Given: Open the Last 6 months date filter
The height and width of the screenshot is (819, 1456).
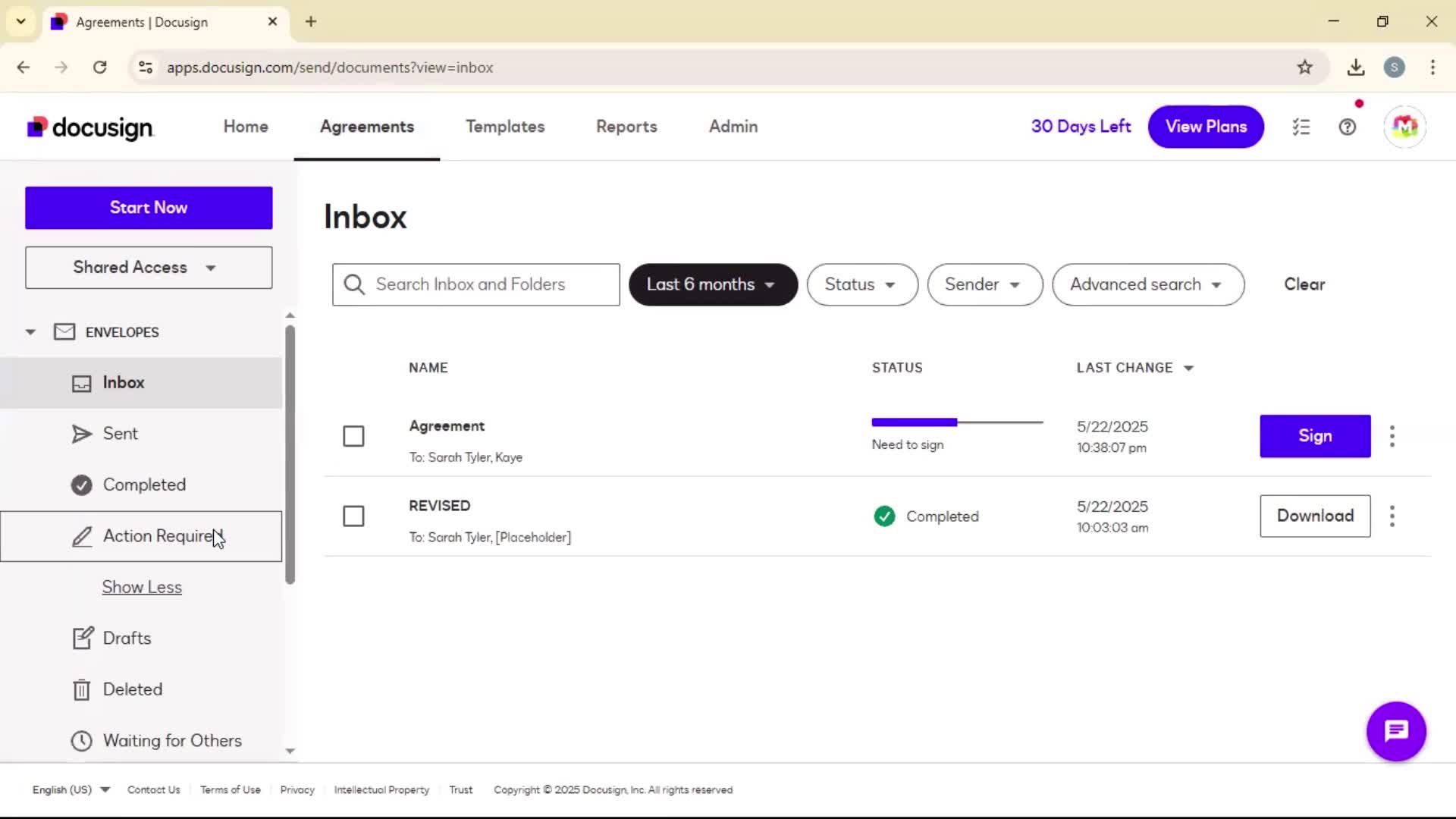Looking at the screenshot, I should click(x=713, y=284).
